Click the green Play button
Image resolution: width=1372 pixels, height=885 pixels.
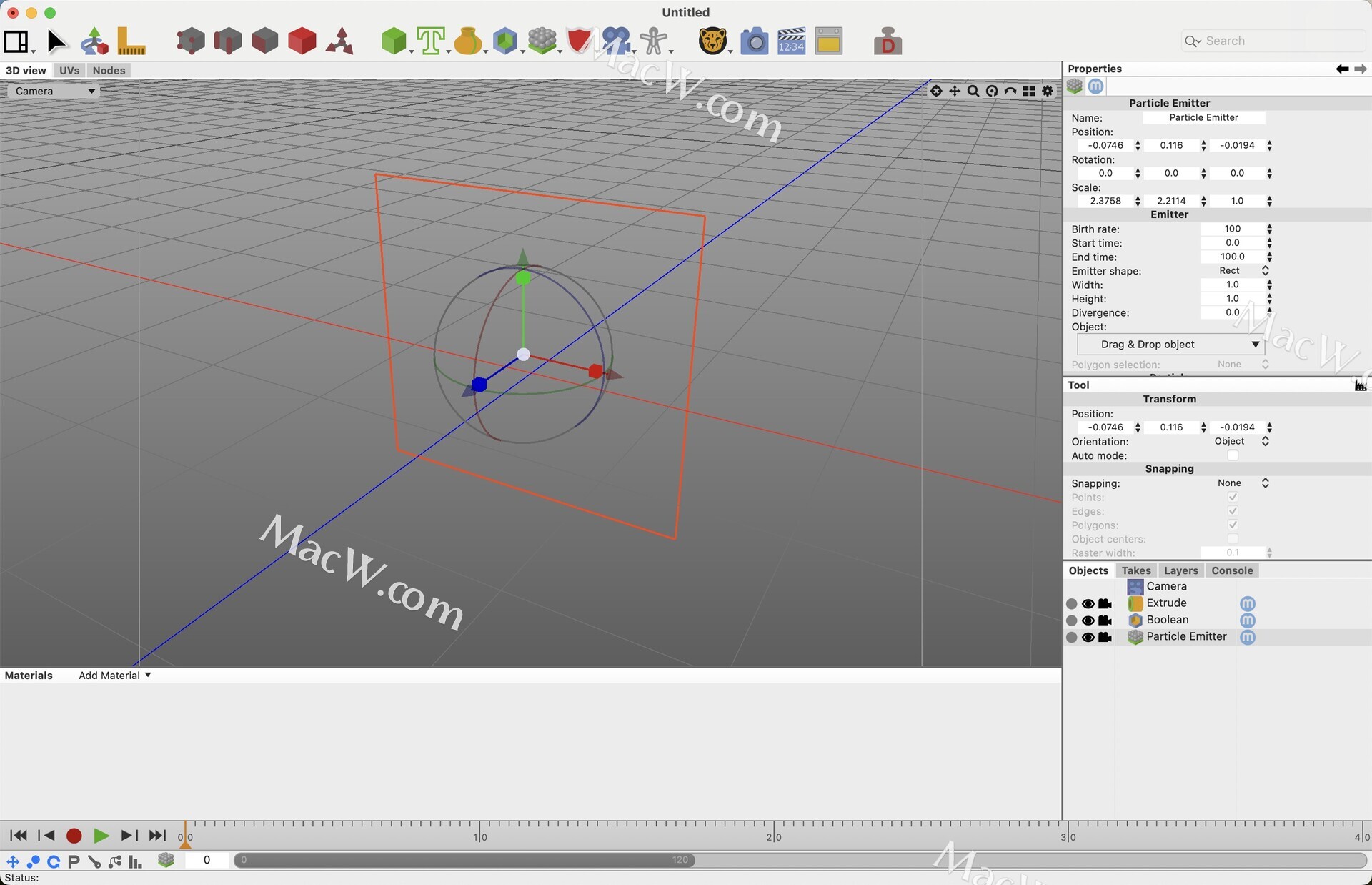click(101, 836)
